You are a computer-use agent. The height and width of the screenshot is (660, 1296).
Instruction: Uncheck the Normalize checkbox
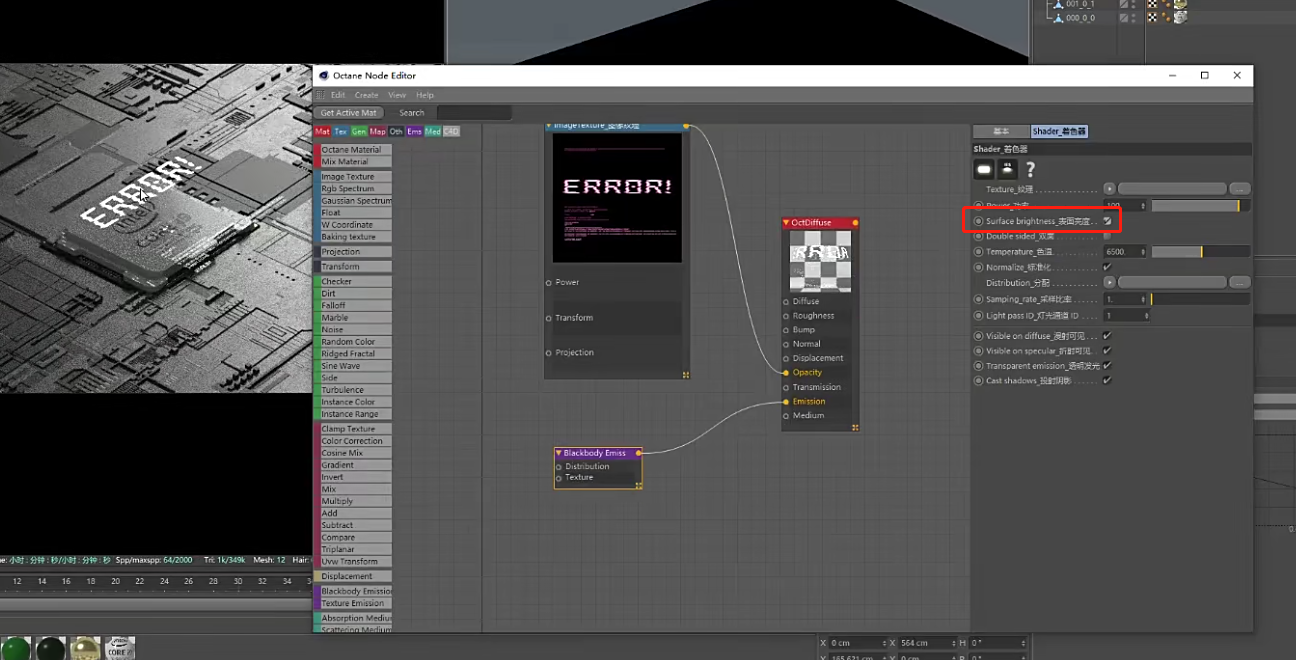click(x=1107, y=268)
